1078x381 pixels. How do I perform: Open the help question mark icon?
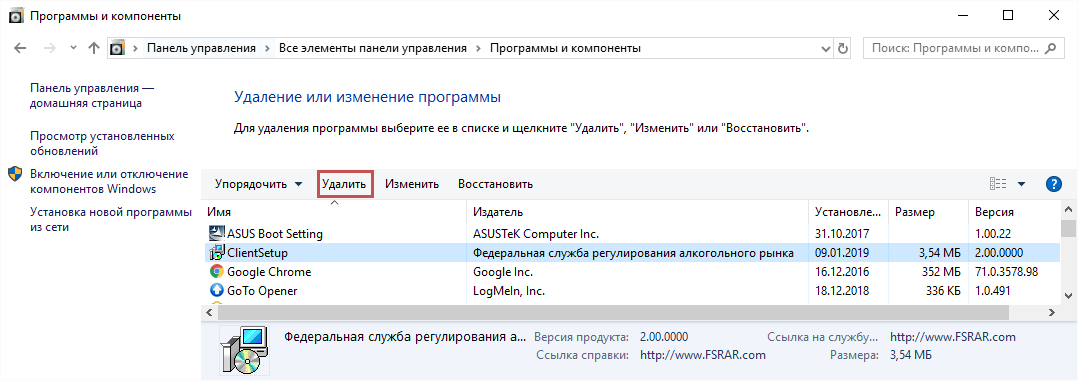pyautogui.click(x=1053, y=184)
